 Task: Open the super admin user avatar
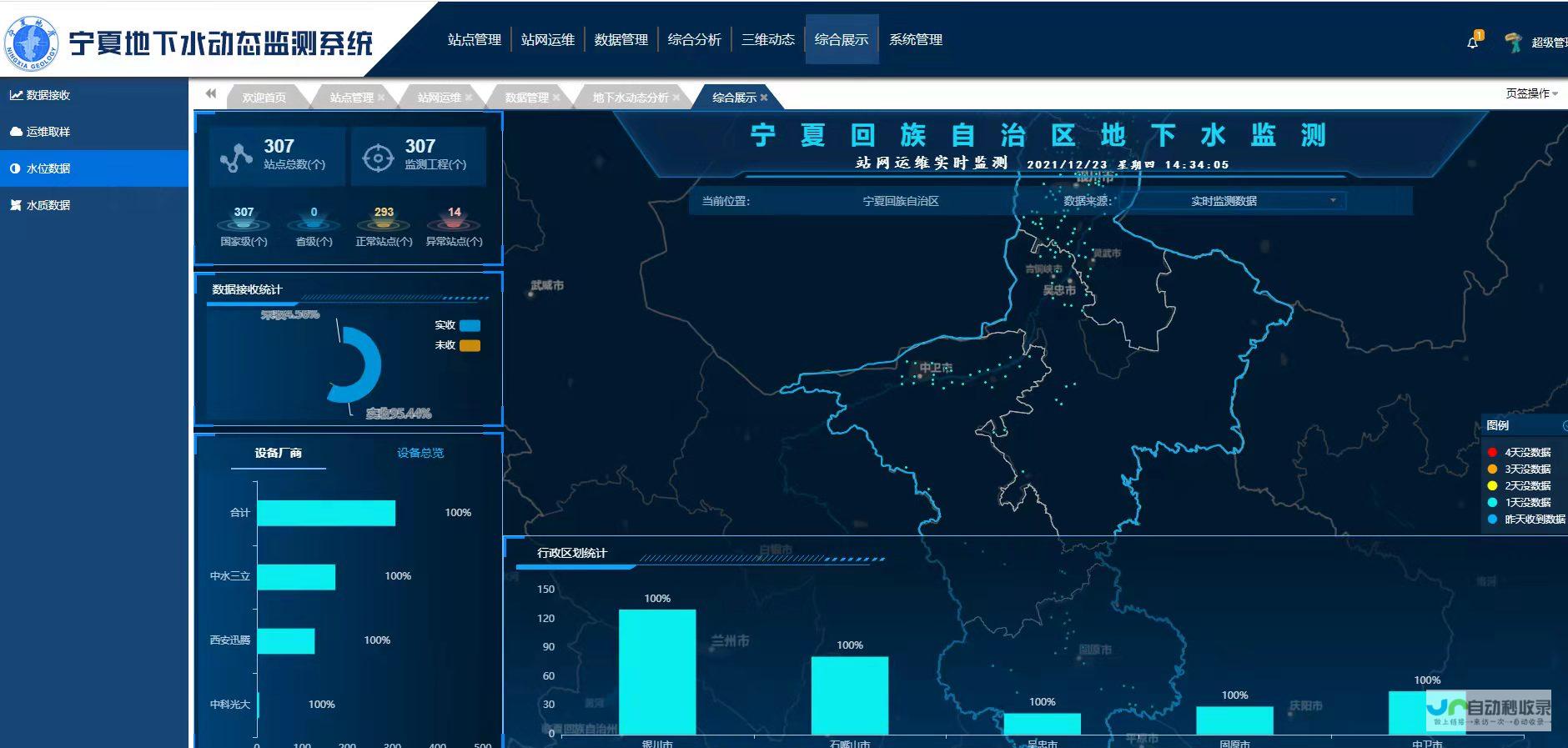click(x=1514, y=42)
